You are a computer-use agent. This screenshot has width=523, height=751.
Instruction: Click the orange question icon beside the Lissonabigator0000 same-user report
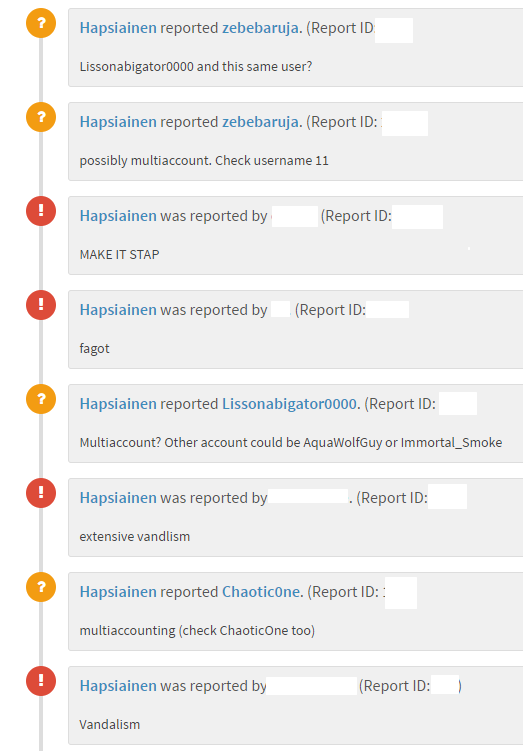[x=41, y=23]
